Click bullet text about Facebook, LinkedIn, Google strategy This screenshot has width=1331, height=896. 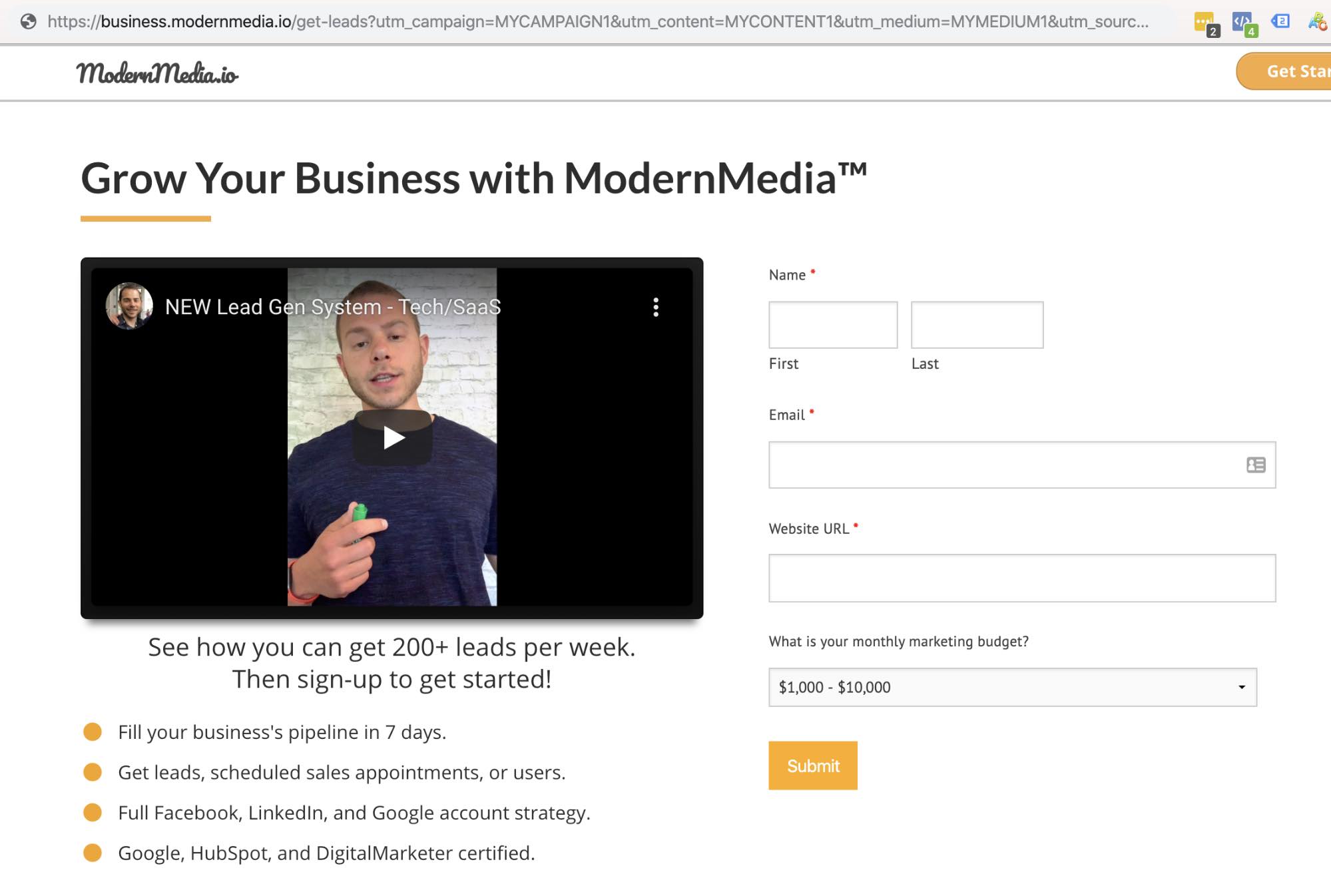pos(354,813)
